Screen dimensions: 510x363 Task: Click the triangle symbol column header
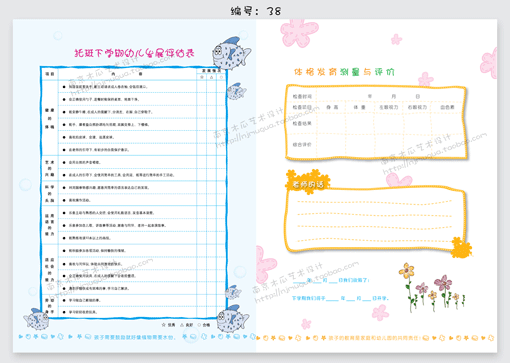tap(211, 77)
